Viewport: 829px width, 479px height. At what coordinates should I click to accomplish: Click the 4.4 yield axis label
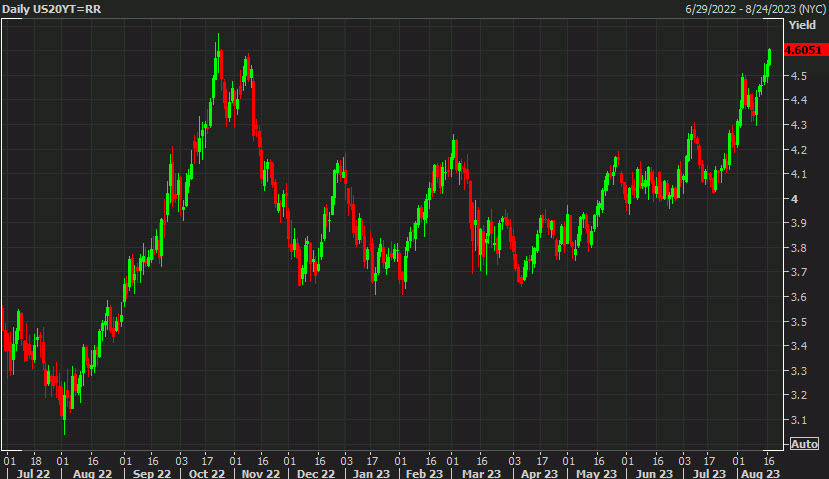798,100
